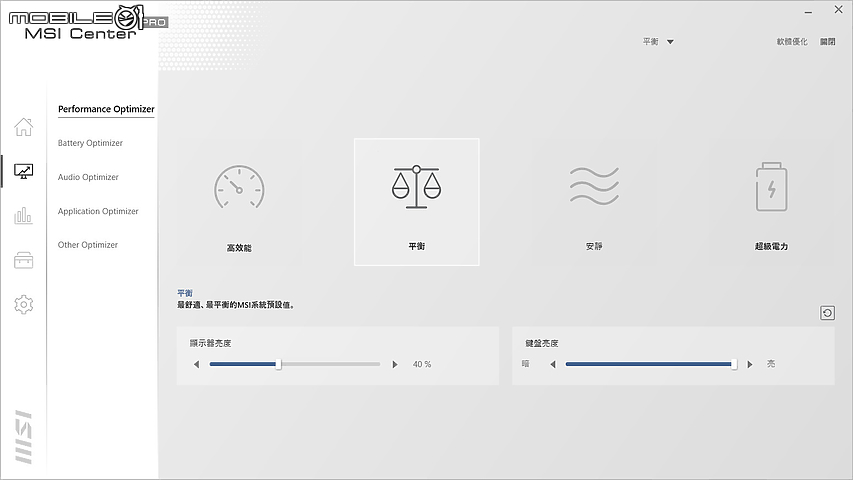Click the reset to default icon
The height and width of the screenshot is (480, 853).
pos(827,313)
